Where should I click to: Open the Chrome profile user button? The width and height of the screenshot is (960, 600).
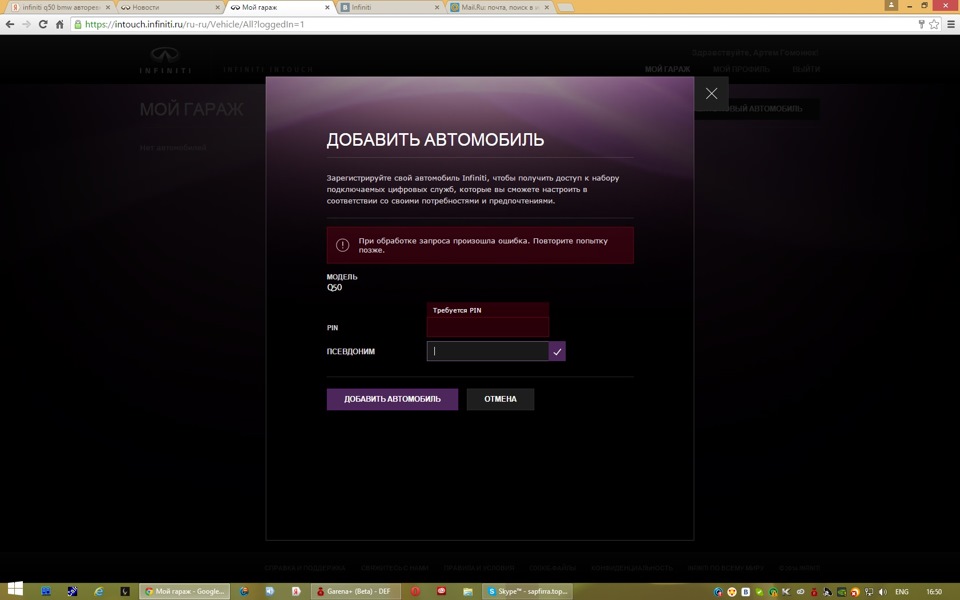coord(891,5)
